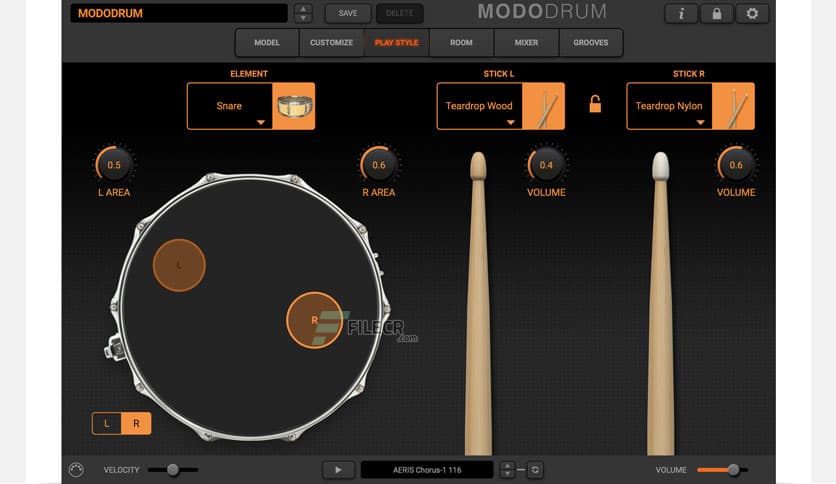Click the AERIS Chorus-1 116 groove field
Viewport: 836px width, 484px height.
point(427,470)
